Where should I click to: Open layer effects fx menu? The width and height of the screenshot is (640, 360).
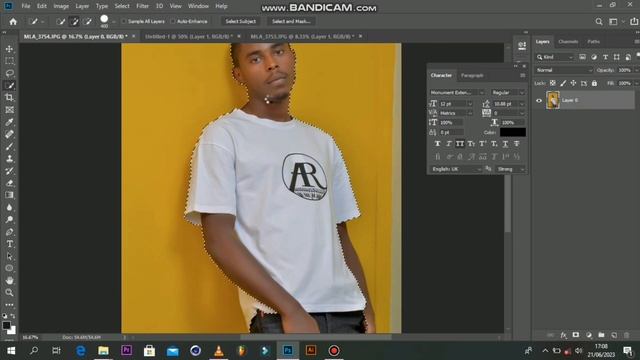[x=563, y=335]
